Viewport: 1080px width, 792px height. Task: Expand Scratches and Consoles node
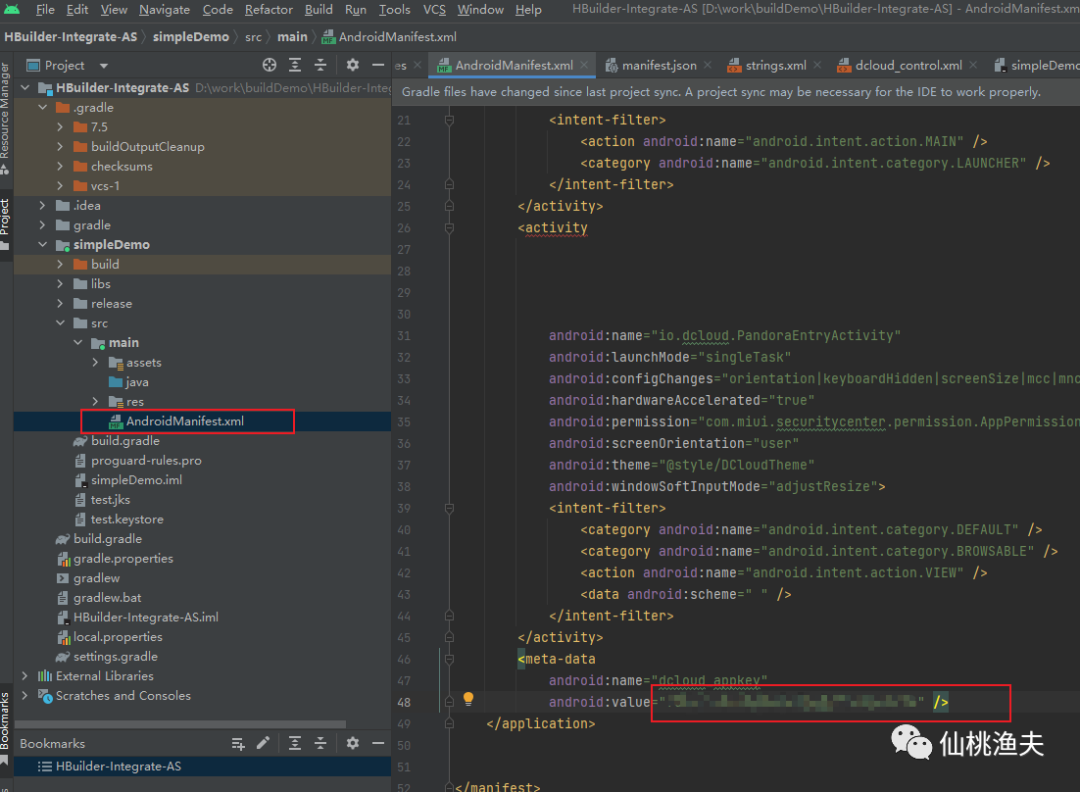25,696
